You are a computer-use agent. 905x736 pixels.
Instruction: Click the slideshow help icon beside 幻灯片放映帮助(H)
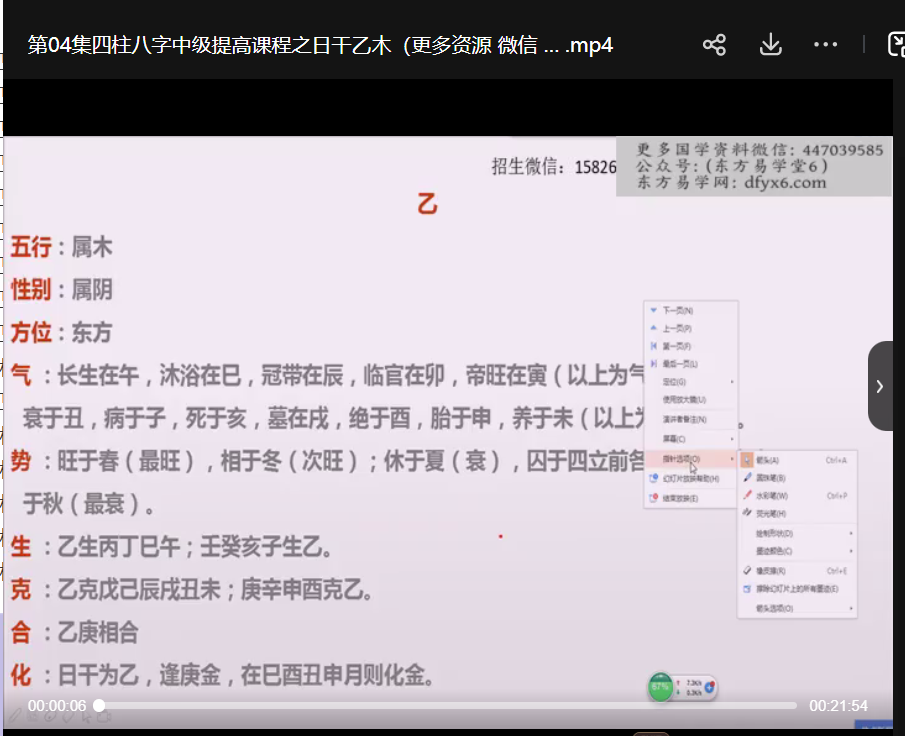click(x=653, y=478)
